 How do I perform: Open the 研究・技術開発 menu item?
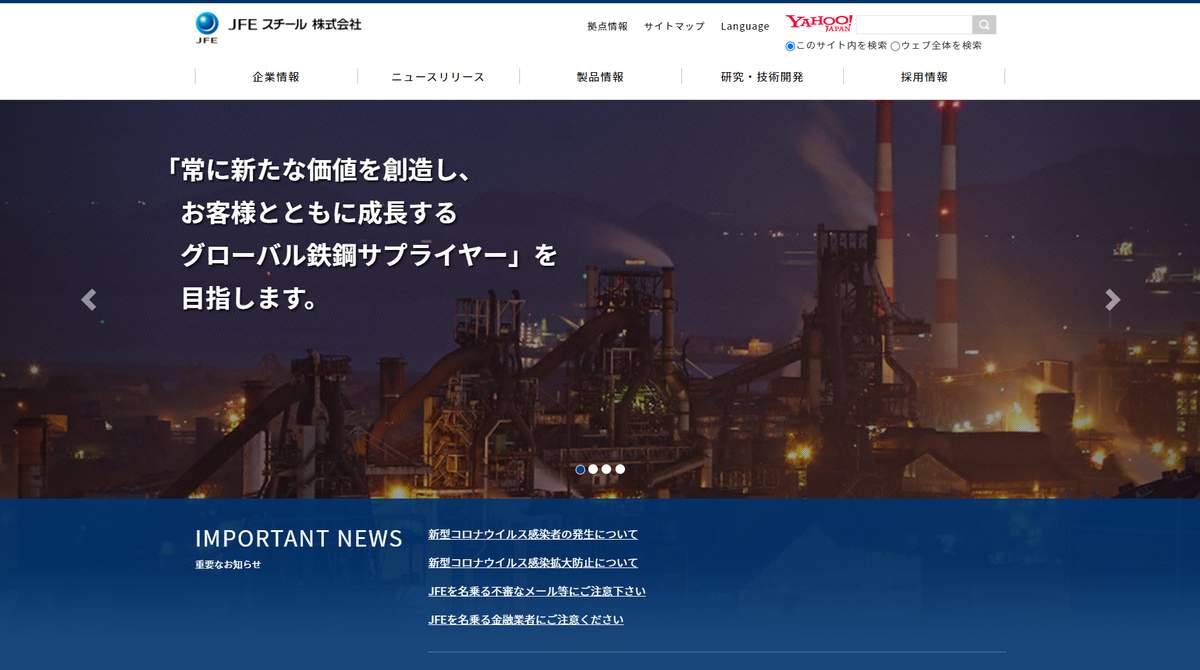762,77
